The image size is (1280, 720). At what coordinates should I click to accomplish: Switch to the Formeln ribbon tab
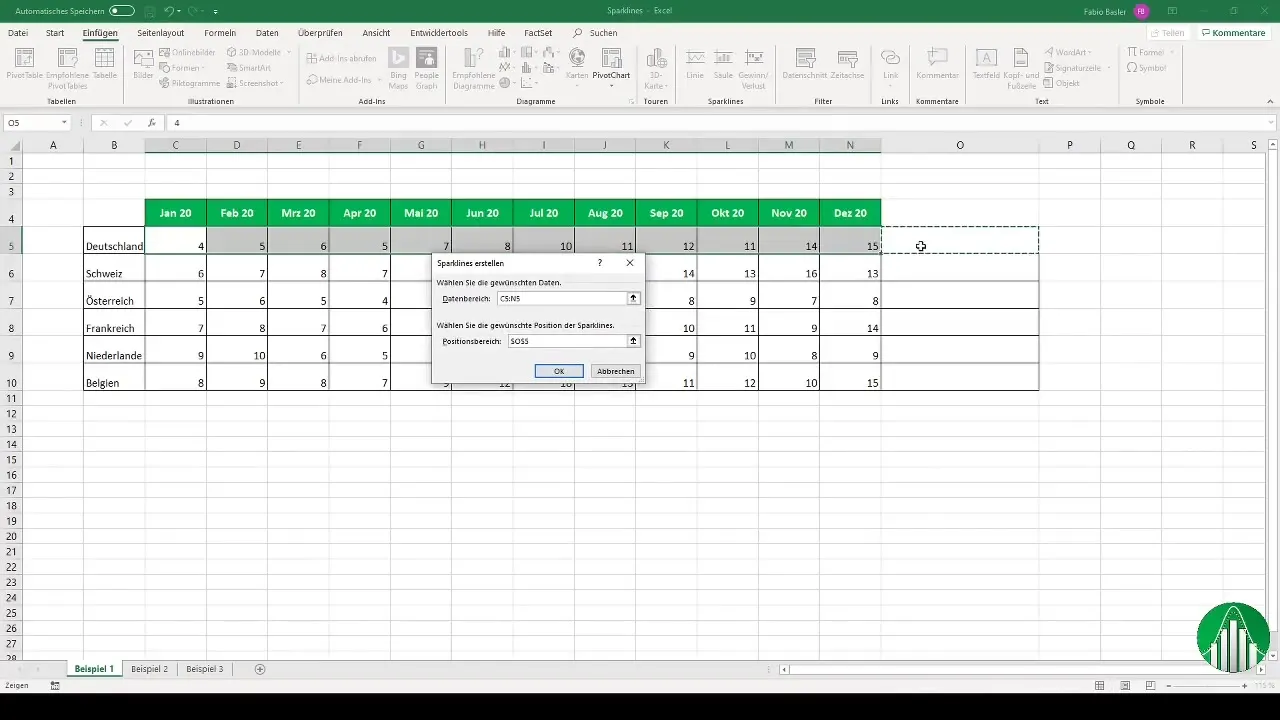(x=220, y=32)
